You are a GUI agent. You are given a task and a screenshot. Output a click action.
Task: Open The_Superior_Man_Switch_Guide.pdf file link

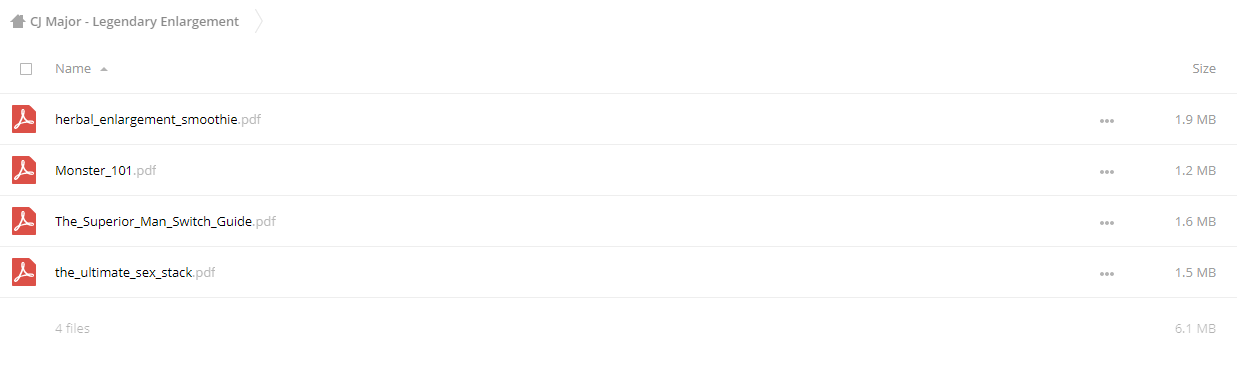[165, 221]
